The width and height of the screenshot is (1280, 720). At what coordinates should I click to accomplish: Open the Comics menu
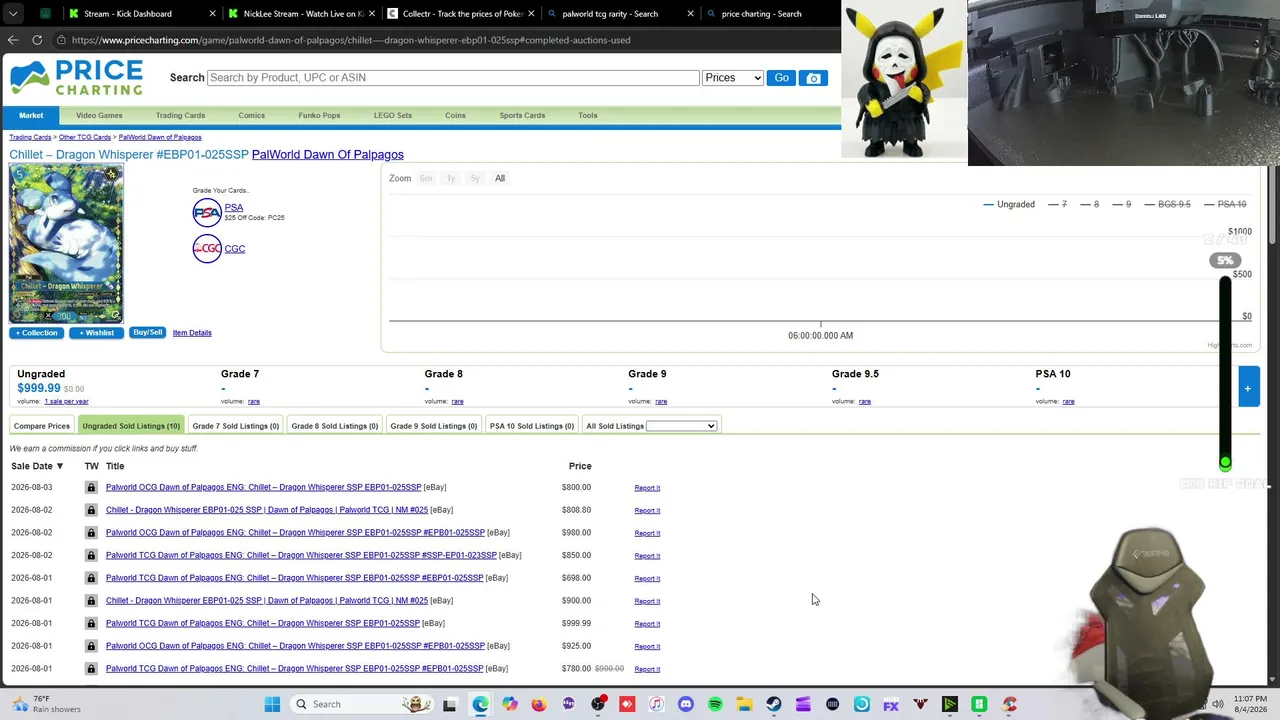(x=252, y=115)
